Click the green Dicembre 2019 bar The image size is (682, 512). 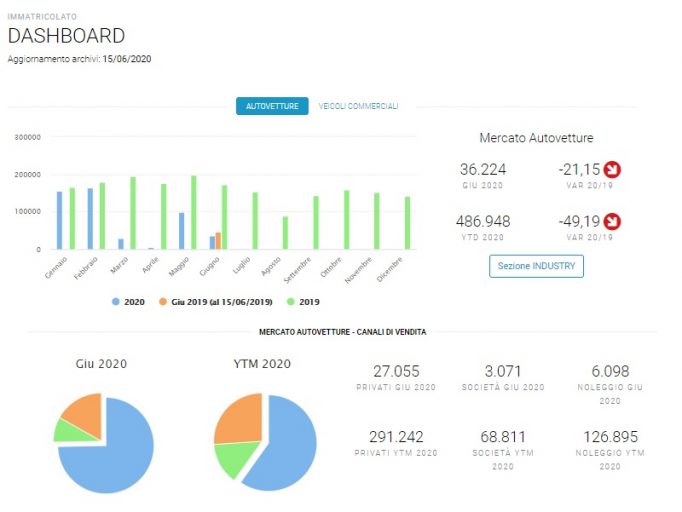tap(408, 223)
